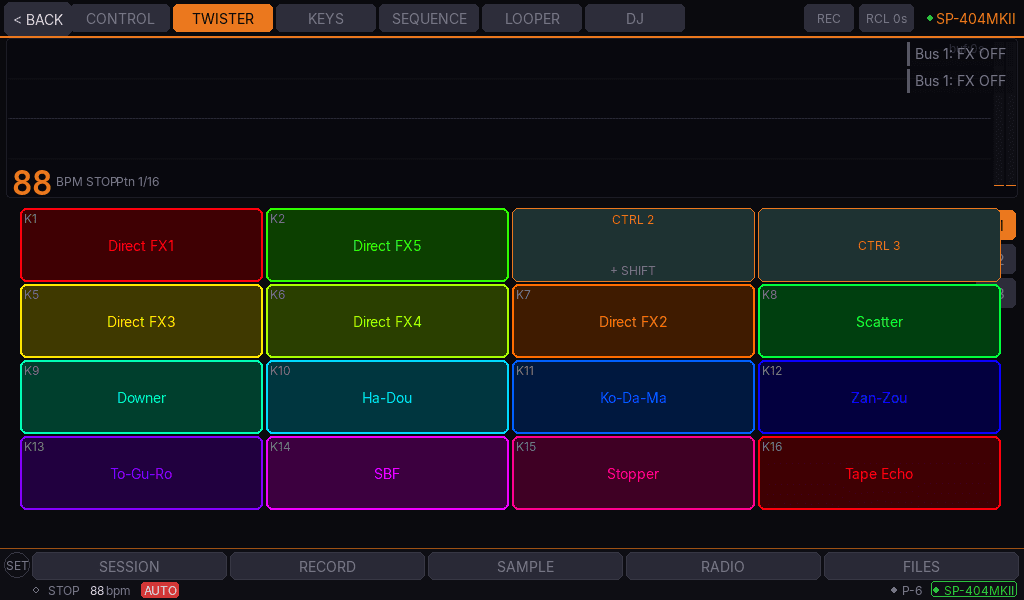This screenshot has width=1024, height=600.
Task: Select the P-6 device in the status bar
Action: coord(907,591)
